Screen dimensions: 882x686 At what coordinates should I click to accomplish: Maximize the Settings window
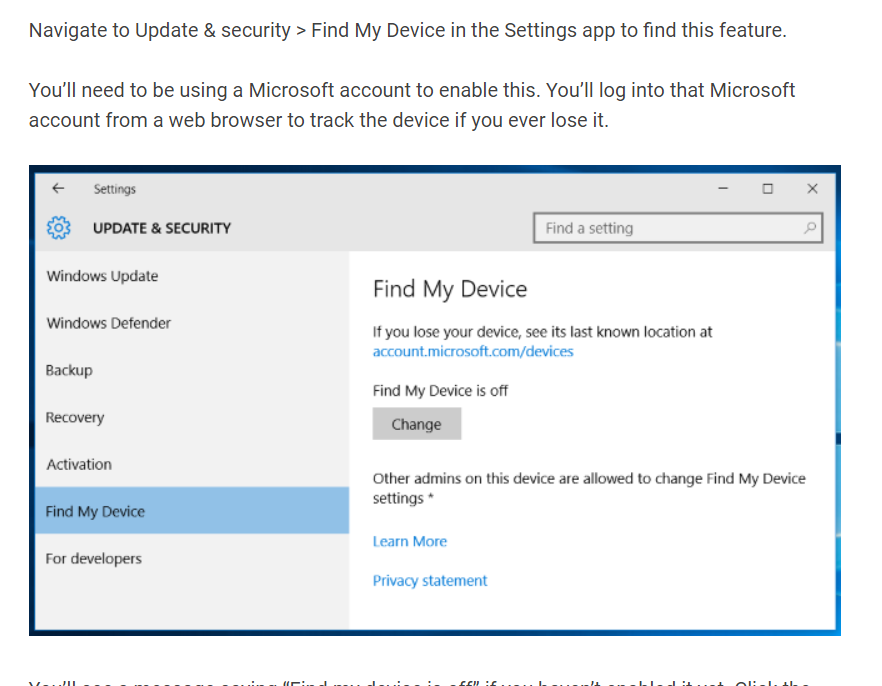(767, 188)
